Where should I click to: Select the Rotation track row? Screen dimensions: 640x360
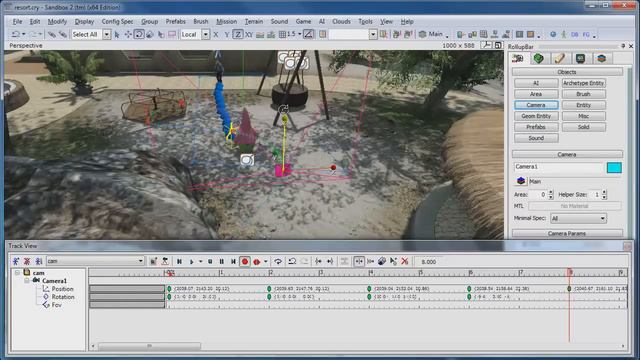pyautogui.click(x=63, y=297)
